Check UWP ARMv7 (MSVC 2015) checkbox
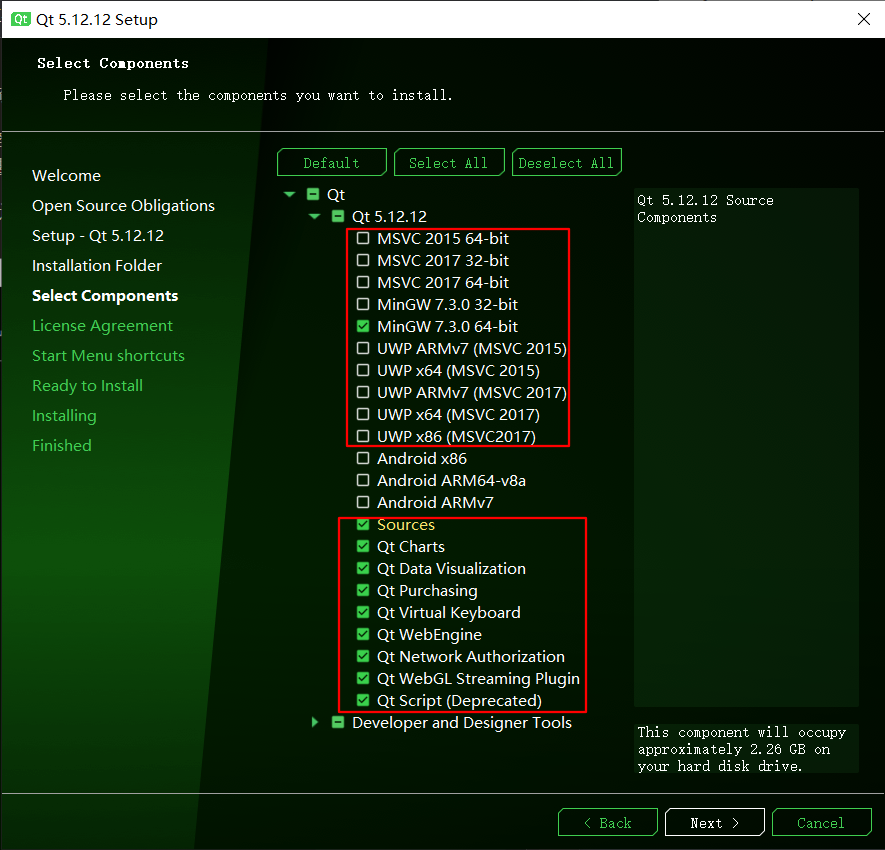The width and height of the screenshot is (885, 850). (x=363, y=348)
